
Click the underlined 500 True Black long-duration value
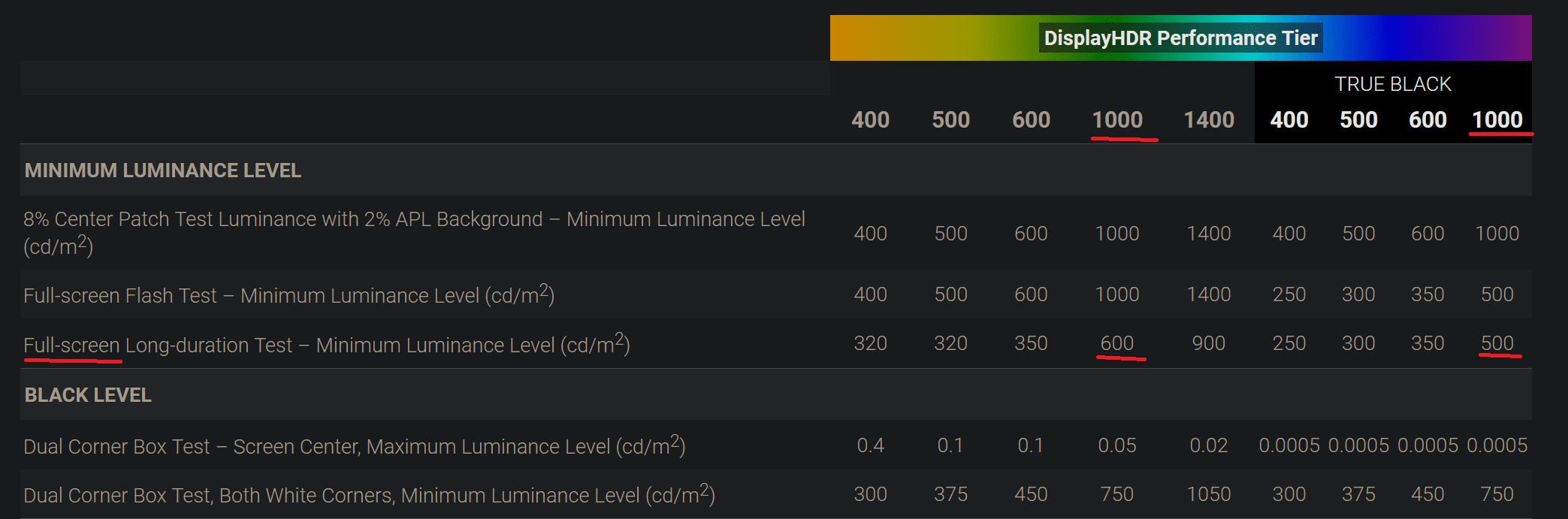coord(1497,343)
